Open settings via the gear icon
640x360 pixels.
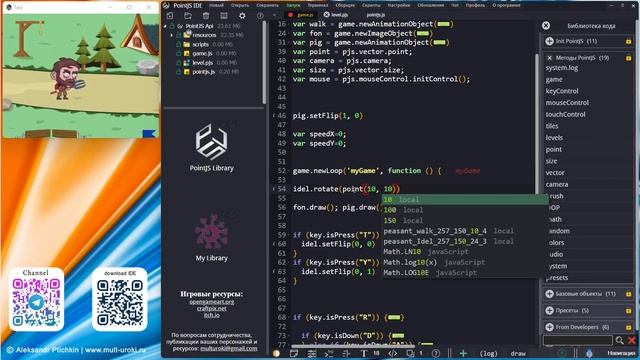tap(242, 16)
